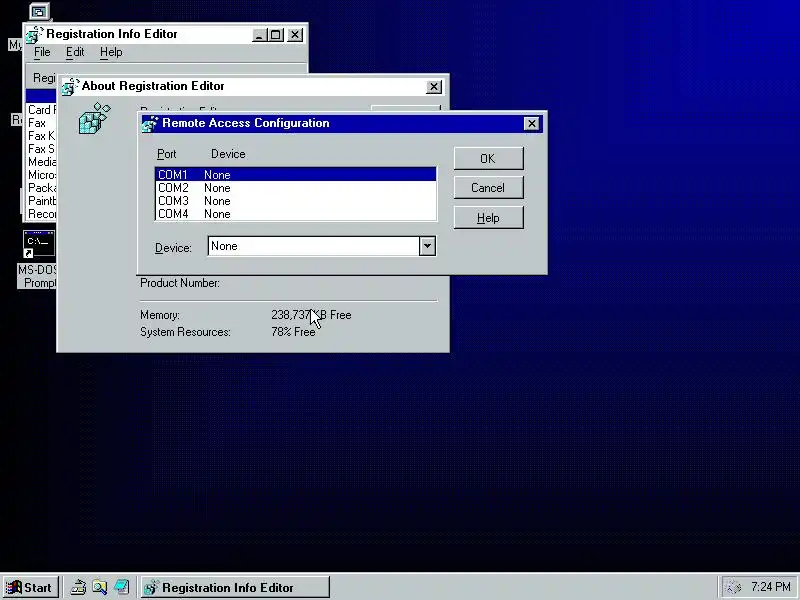Select the Media entry in Registration Info Editor list
Image resolution: width=800 pixels, height=600 pixels.
42,162
